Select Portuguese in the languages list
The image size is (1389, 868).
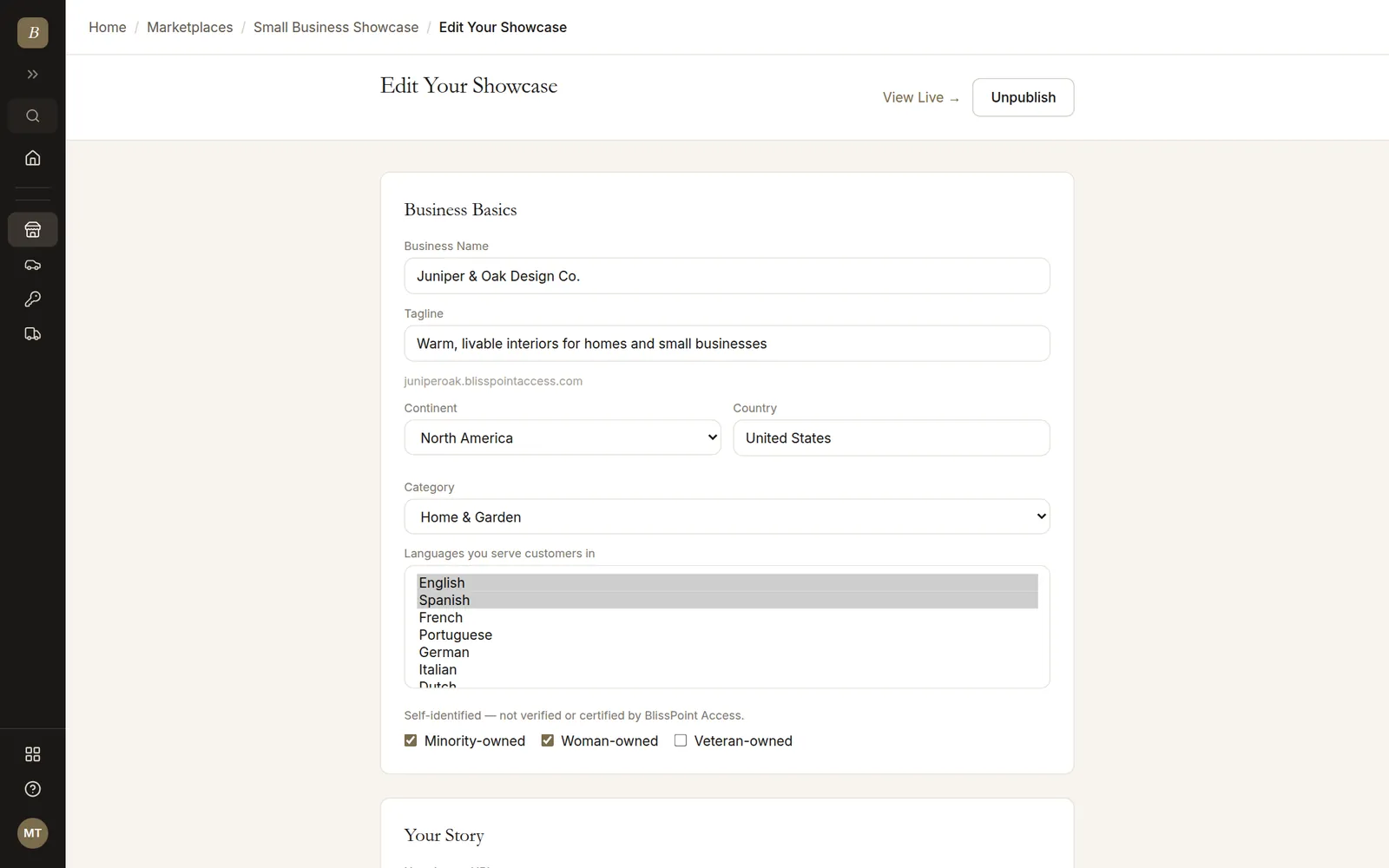(x=727, y=635)
